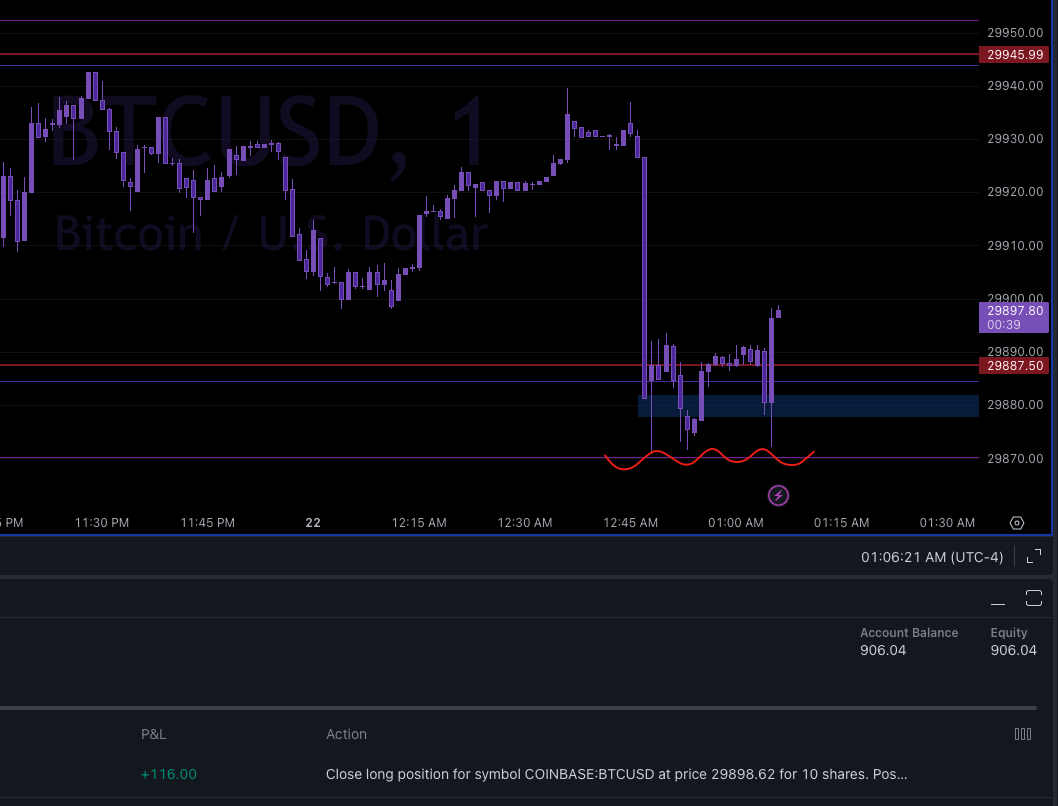1058x806 pixels.
Task: Click the 01:15 AM time axis label
Action: point(841,522)
